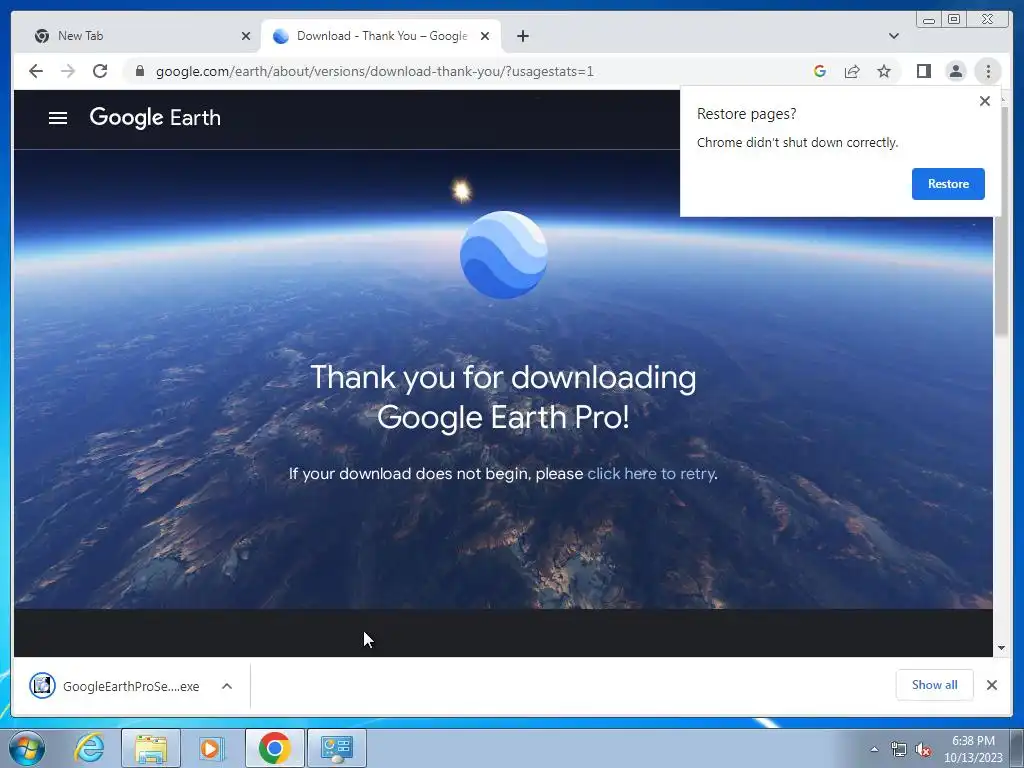Click the address bar URL
1024x768 pixels.
pos(375,71)
